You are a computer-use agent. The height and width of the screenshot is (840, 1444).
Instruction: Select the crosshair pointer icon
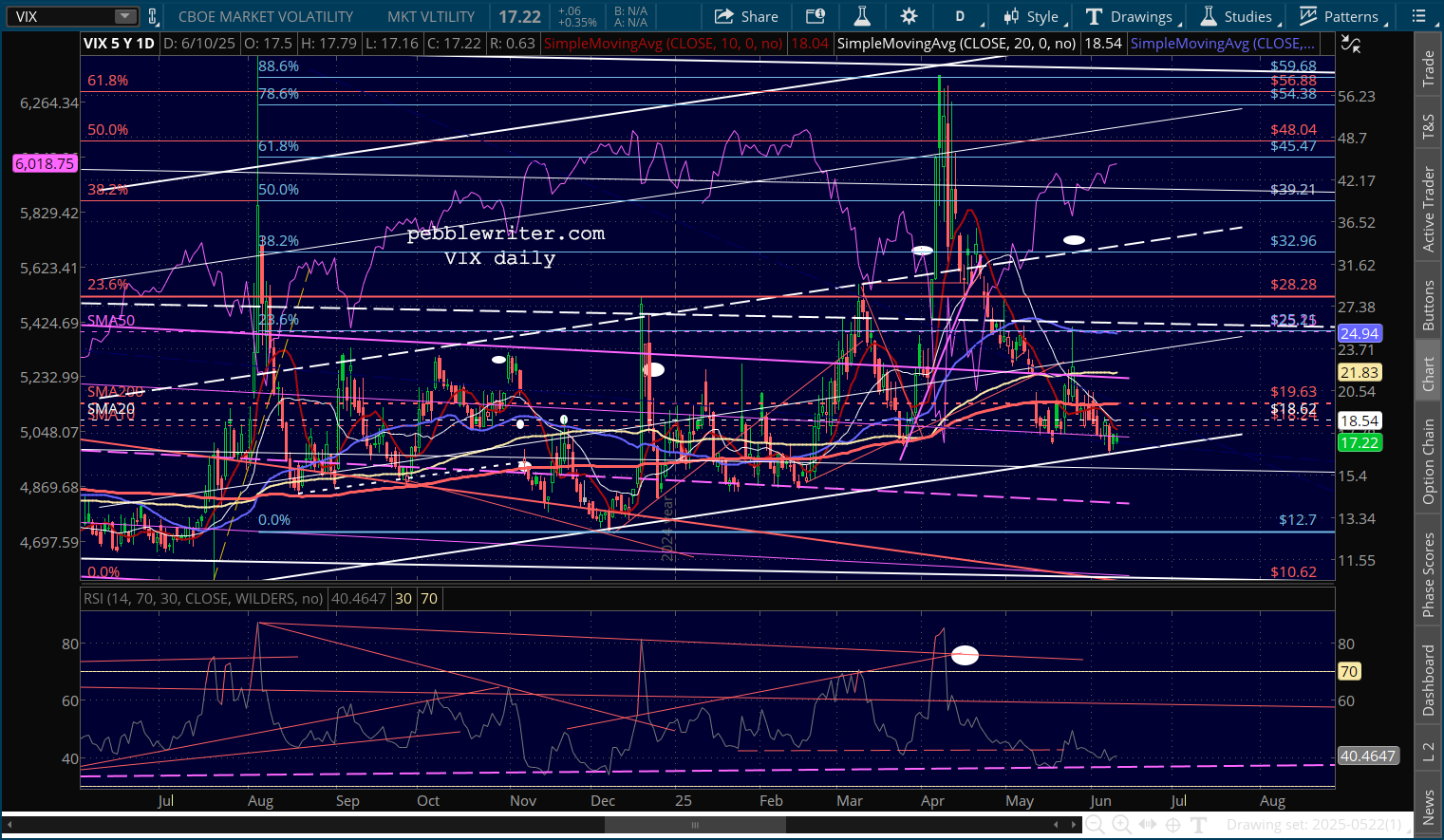click(x=1173, y=824)
